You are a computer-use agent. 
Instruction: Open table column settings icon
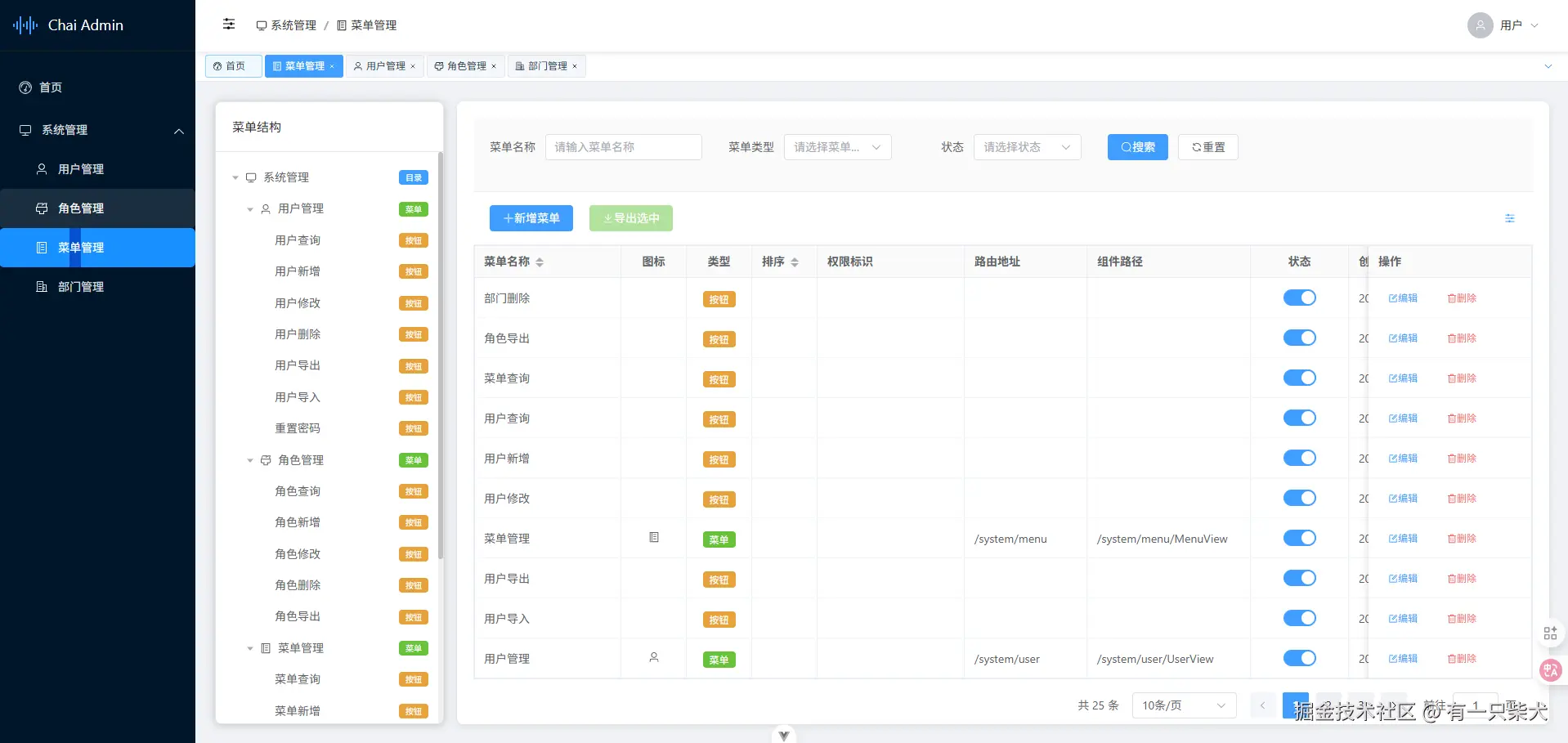pyautogui.click(x=1509, y=218)
